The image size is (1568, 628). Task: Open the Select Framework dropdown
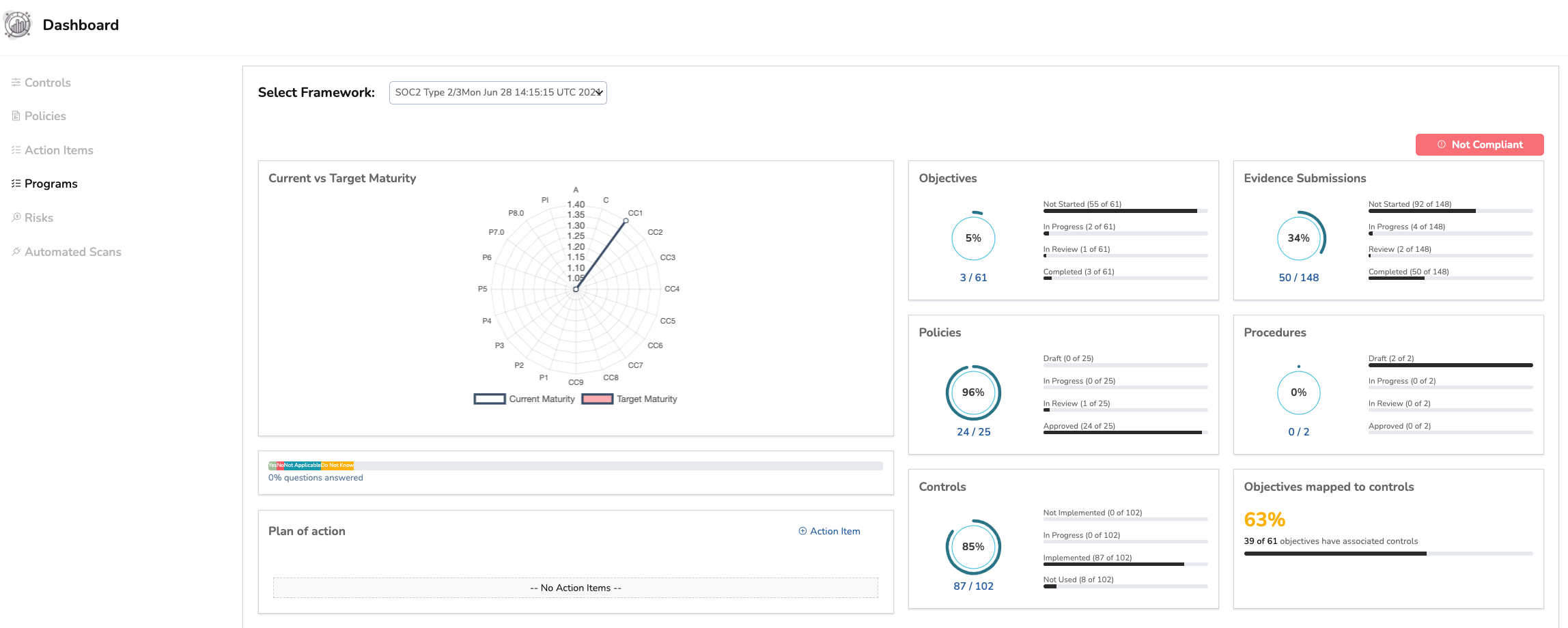pos(498,93)
